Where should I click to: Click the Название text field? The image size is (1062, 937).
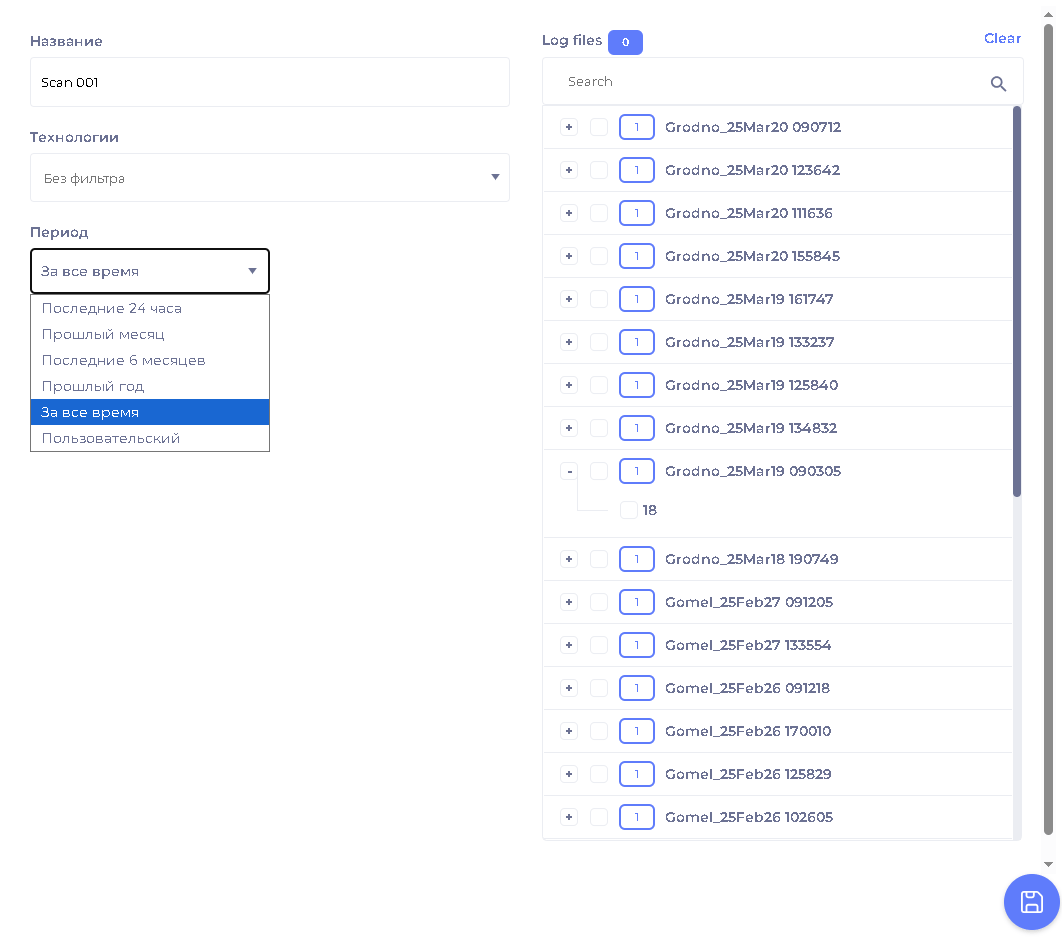[269, 82]
